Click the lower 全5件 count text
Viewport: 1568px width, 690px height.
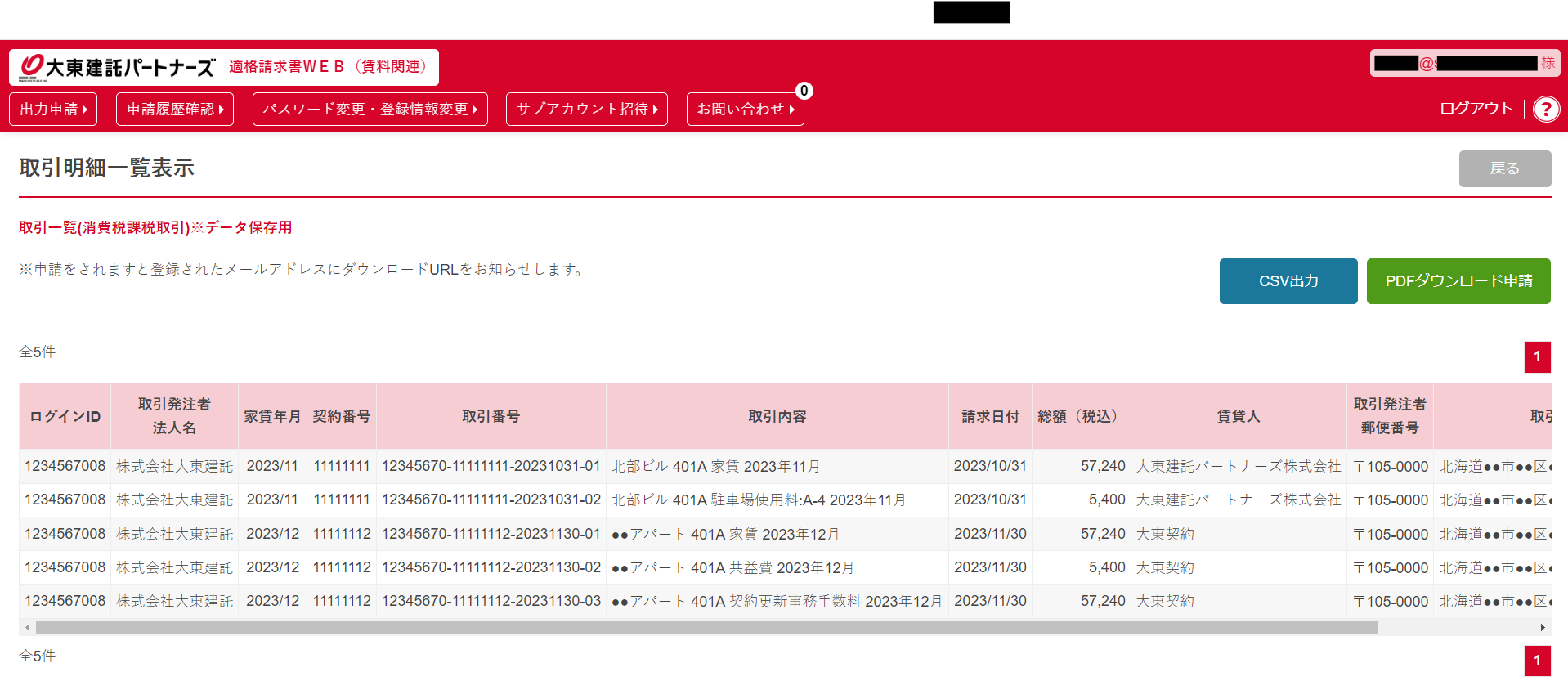pyautogui.click(x=38, y=656)
